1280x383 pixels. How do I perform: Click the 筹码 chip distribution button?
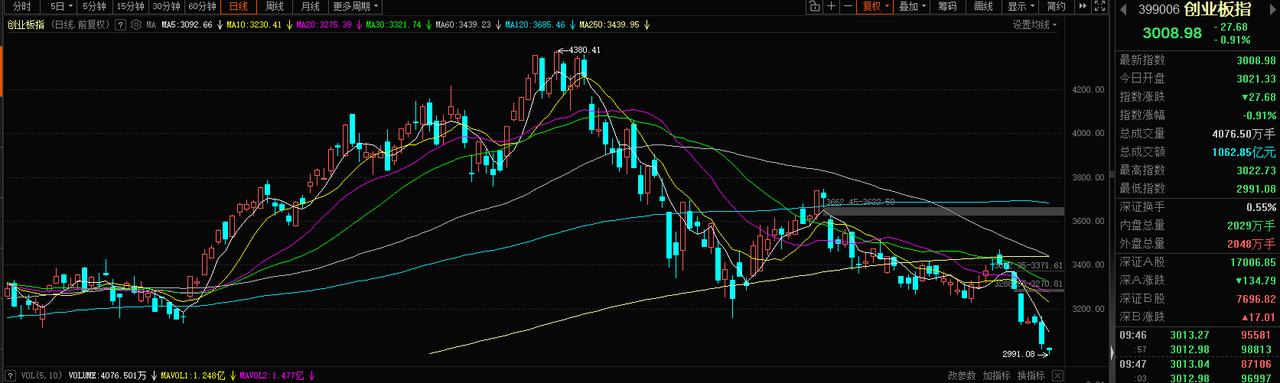click(x=947, y=6)
